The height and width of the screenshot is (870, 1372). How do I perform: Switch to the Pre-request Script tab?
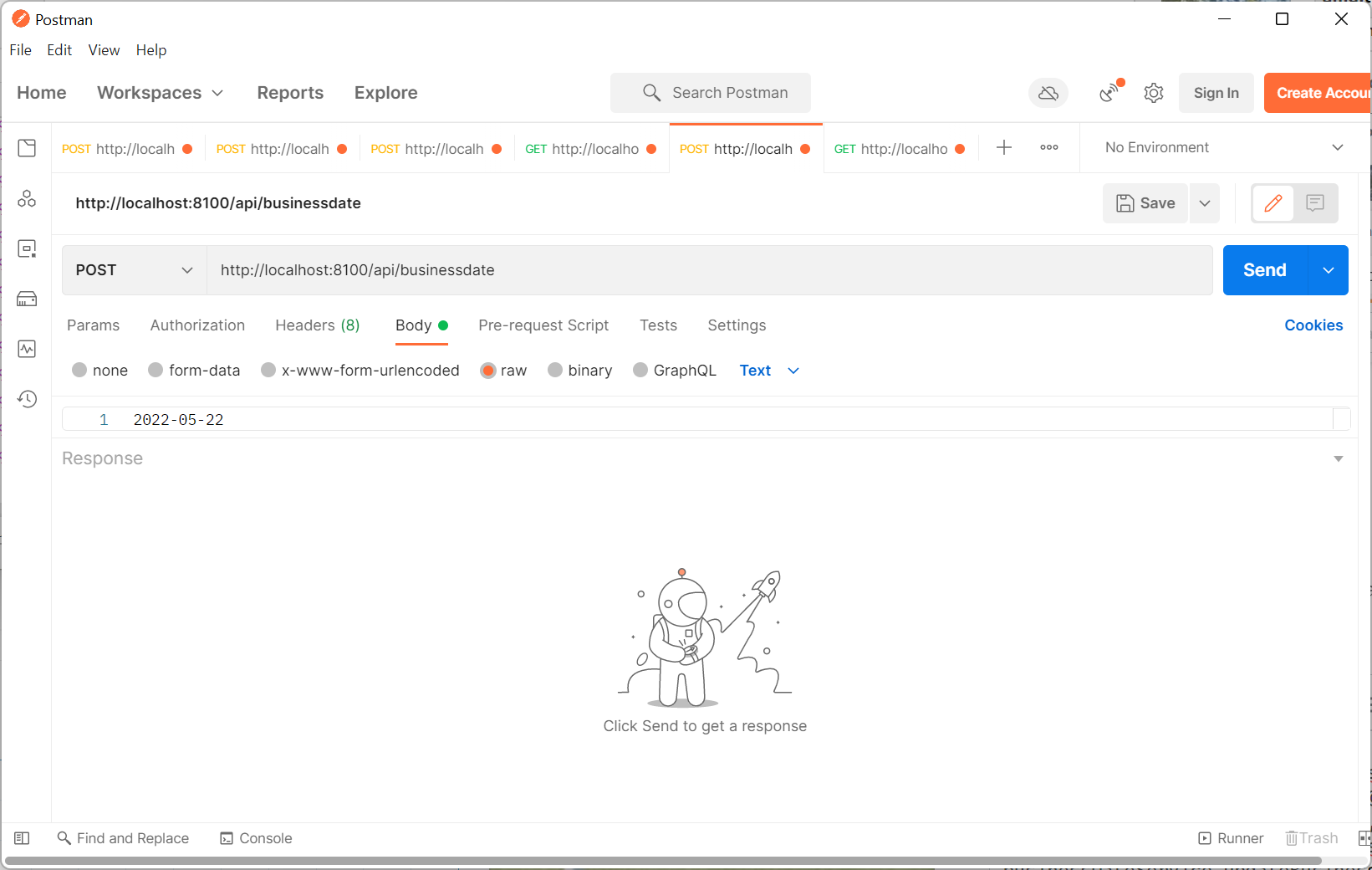544,325
